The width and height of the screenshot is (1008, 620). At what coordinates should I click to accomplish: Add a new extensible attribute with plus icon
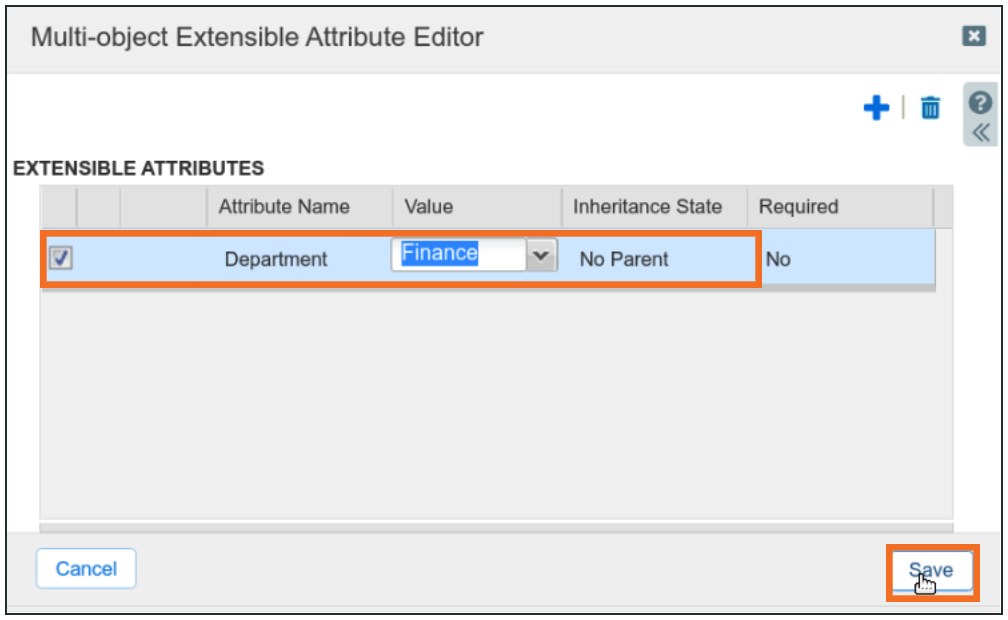point(876,108)
